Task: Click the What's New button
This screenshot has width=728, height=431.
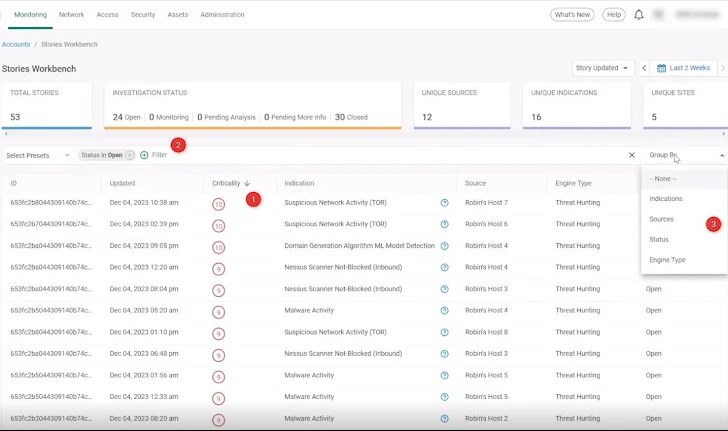Action: click(572, 15)
